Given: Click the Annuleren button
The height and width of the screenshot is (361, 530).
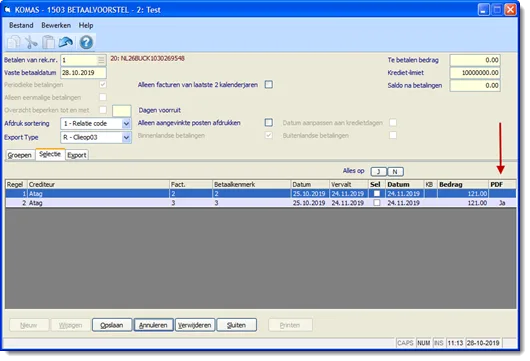Looking at the screenshot, I should (x=153, y=325).
